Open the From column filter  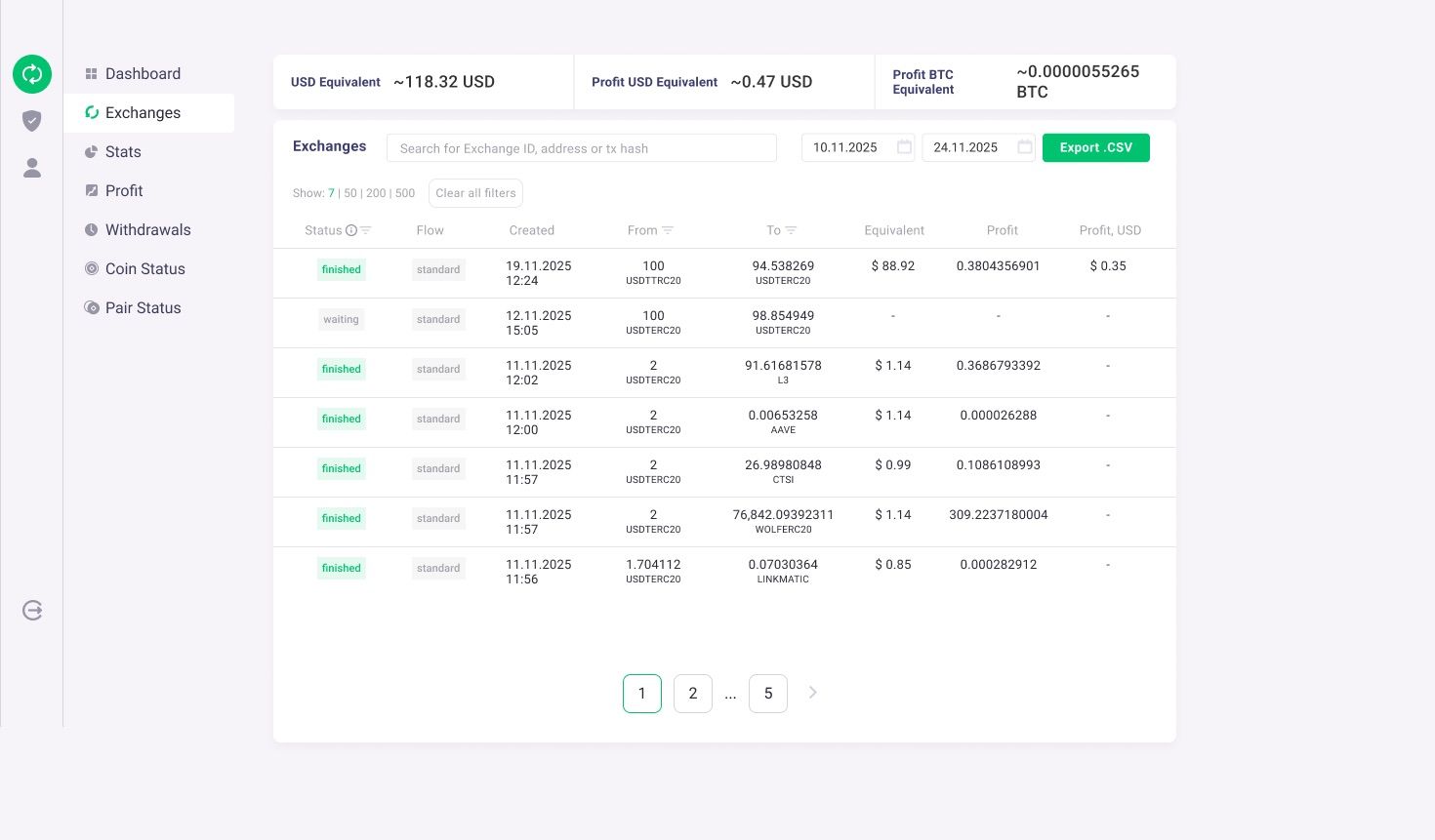pyautogui.click(x=668, y=231)
